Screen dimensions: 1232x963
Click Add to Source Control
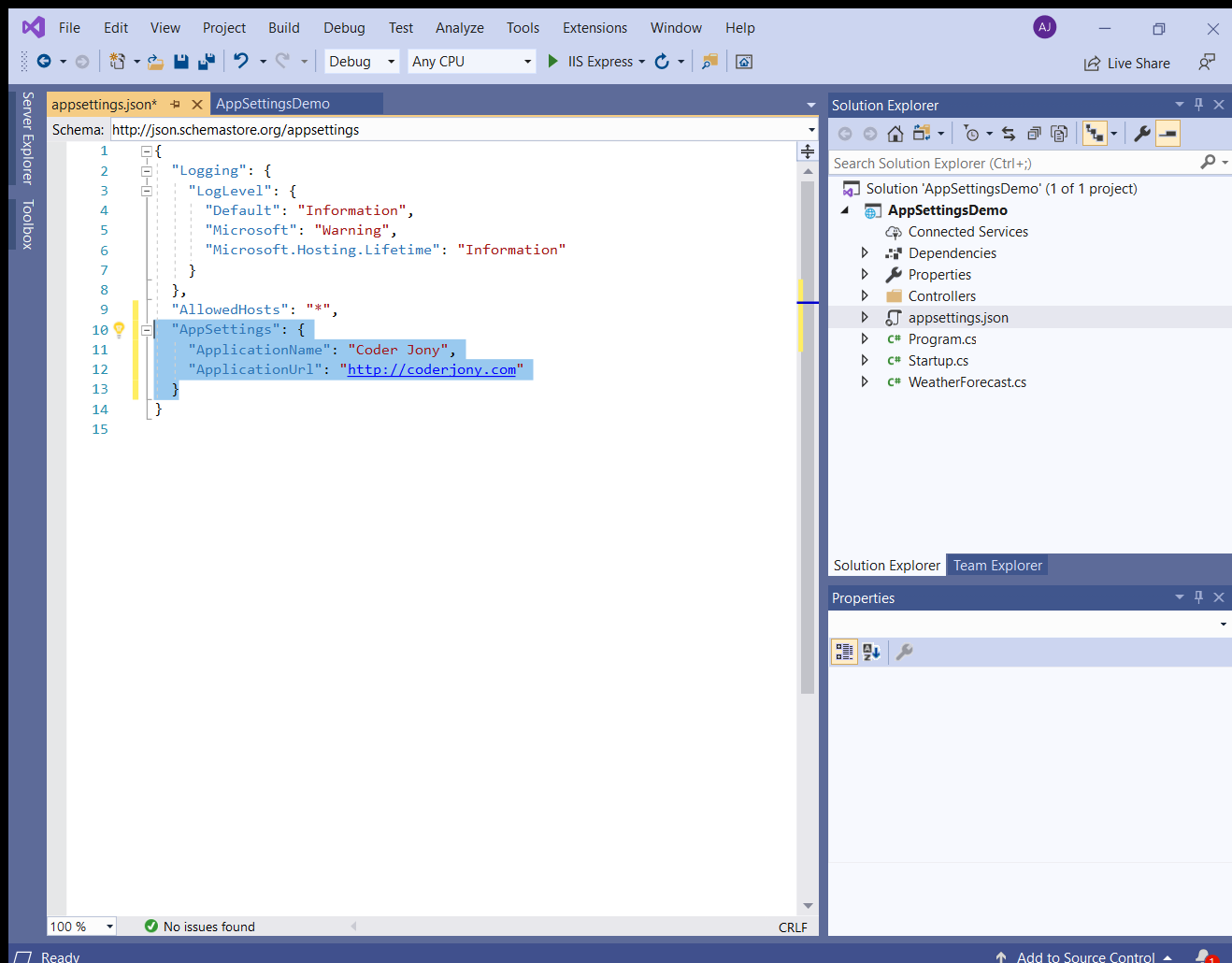(x=1084, y=957)
